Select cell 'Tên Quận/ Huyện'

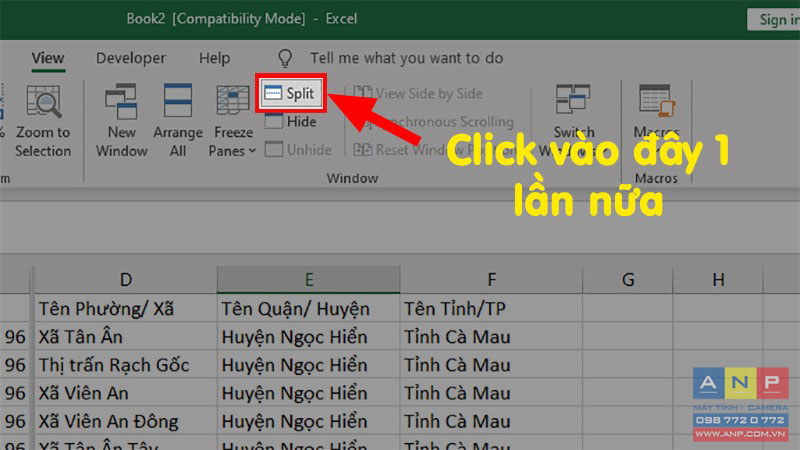(309, 308)
